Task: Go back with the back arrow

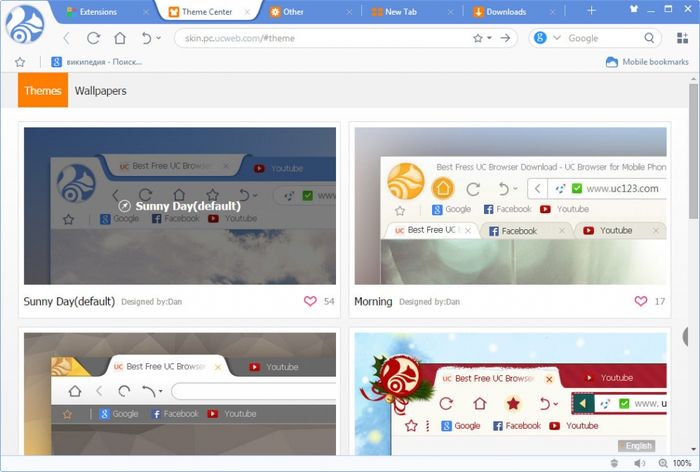Action: (x=67, y=38)
